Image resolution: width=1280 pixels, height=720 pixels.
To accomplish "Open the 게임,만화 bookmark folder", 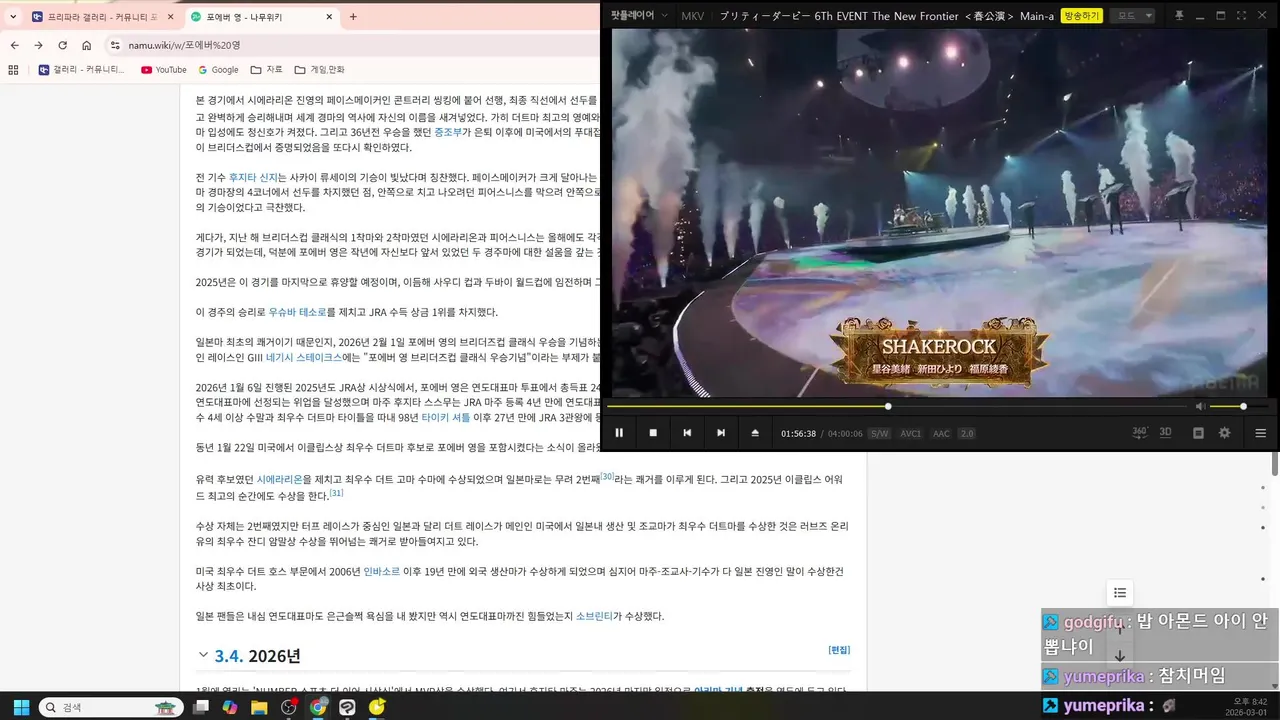I will [320, 70].
